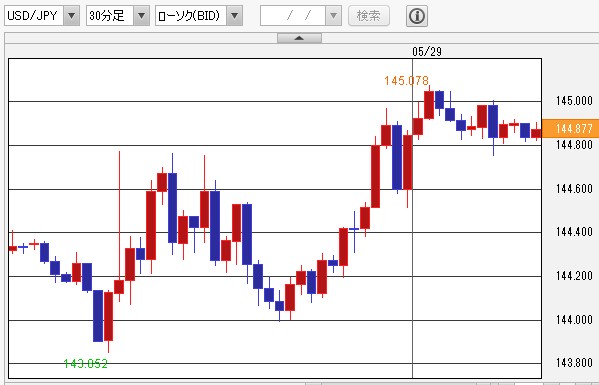
Task: Click the current price tag 144.877
Action: coord(570,128)
